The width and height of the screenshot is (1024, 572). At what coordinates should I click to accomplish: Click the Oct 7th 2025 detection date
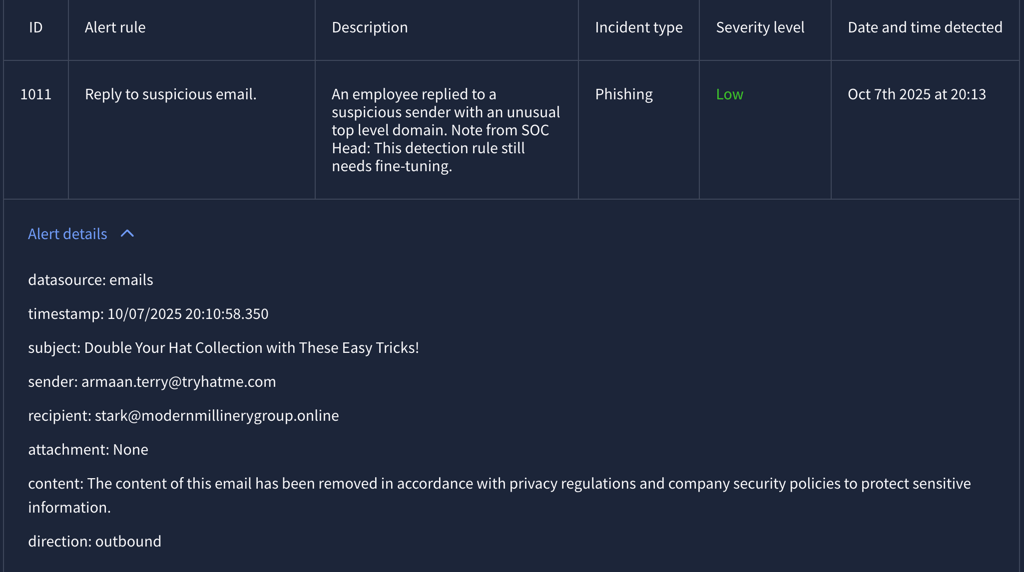click(916, 94)
